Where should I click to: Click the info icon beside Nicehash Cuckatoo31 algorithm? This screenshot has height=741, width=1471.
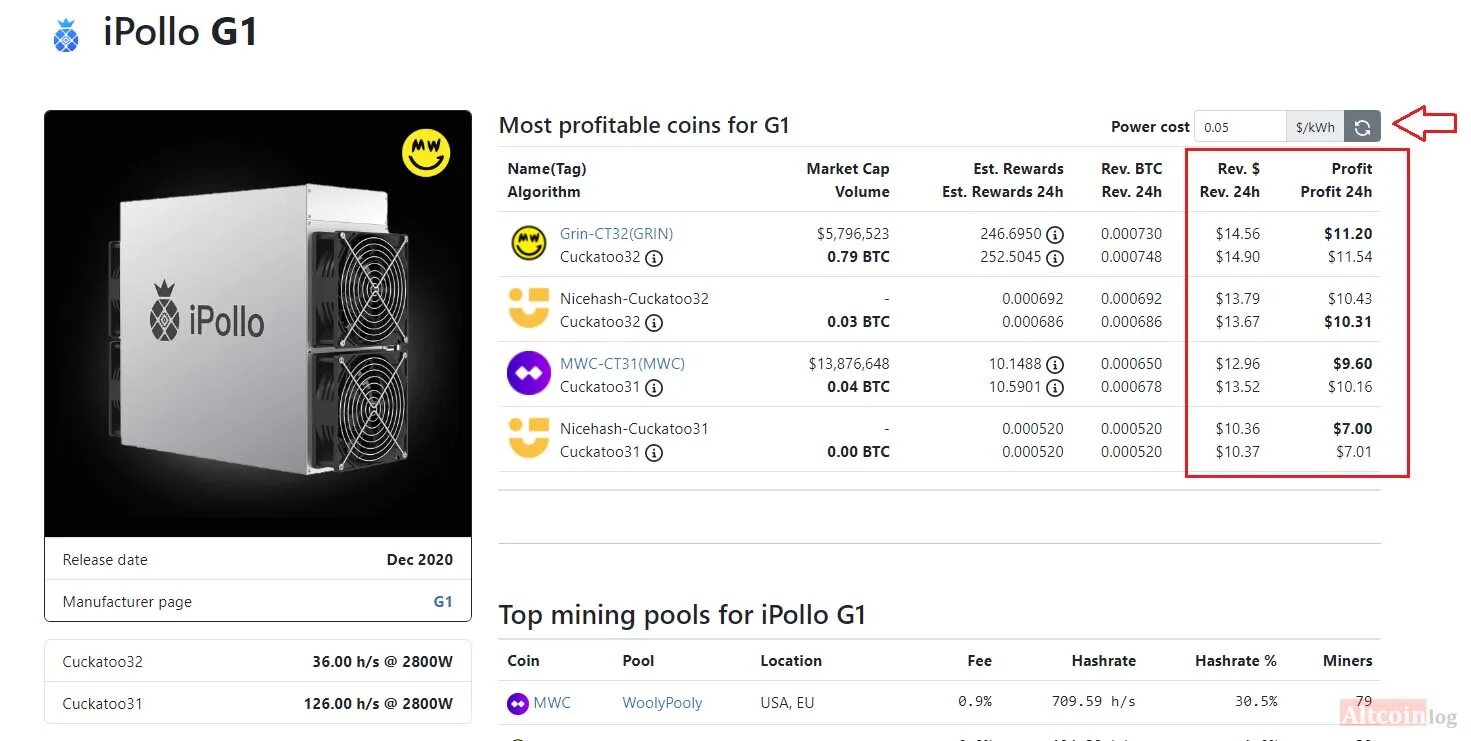[x=654, y=453]
